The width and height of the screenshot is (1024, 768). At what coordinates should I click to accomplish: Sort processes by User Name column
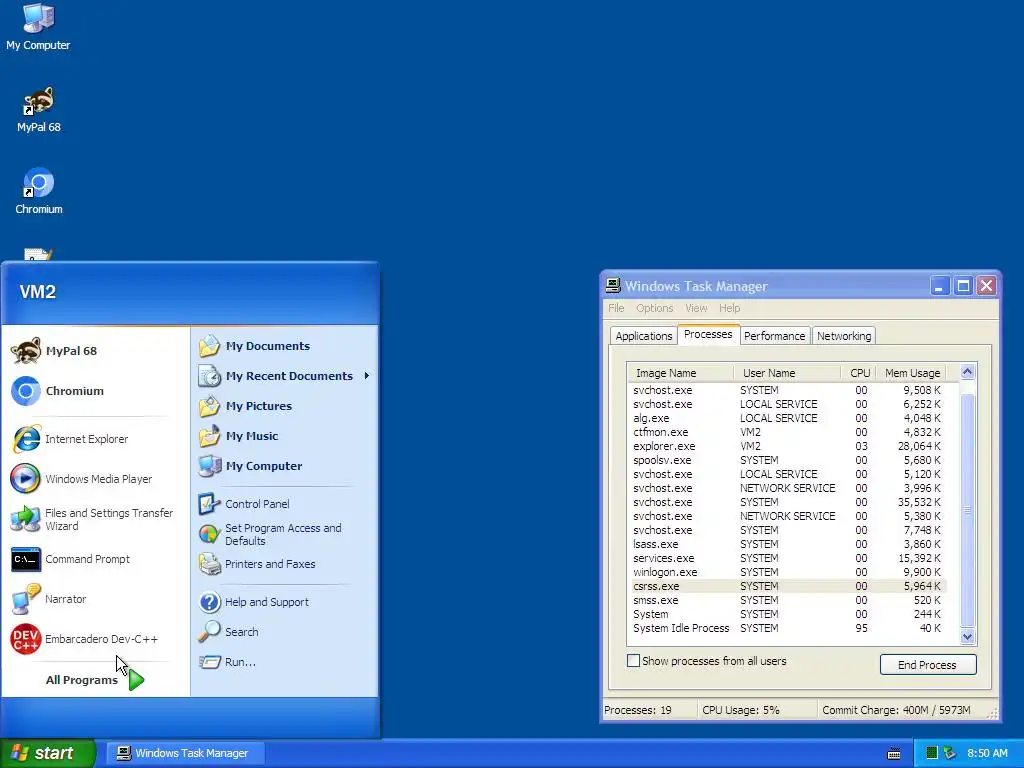787,373
